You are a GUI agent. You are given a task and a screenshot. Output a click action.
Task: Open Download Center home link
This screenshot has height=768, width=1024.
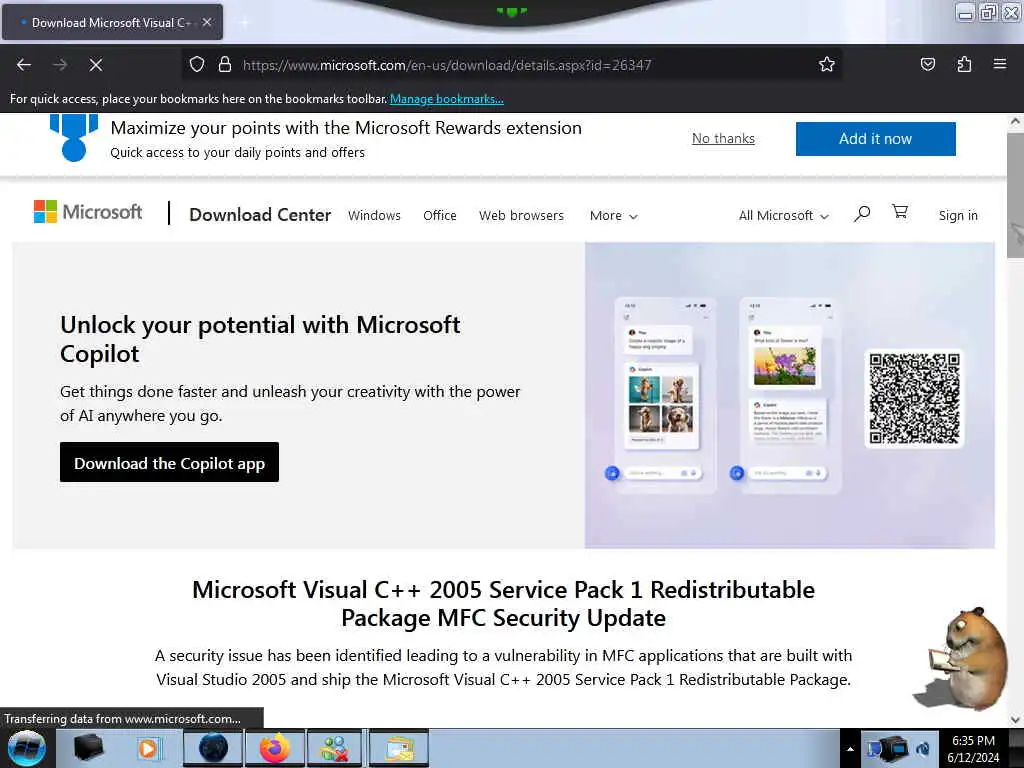click(x=260, y=215)
